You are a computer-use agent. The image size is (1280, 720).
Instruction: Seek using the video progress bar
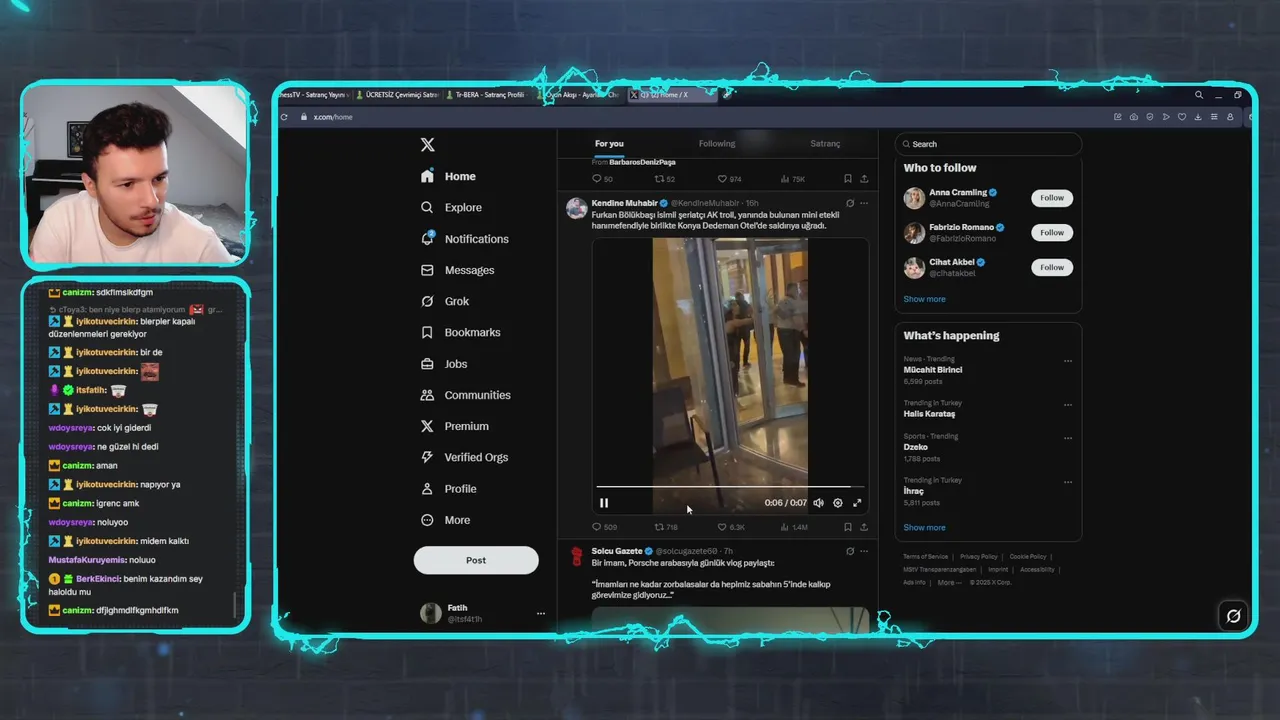click(x=729, y=487)
